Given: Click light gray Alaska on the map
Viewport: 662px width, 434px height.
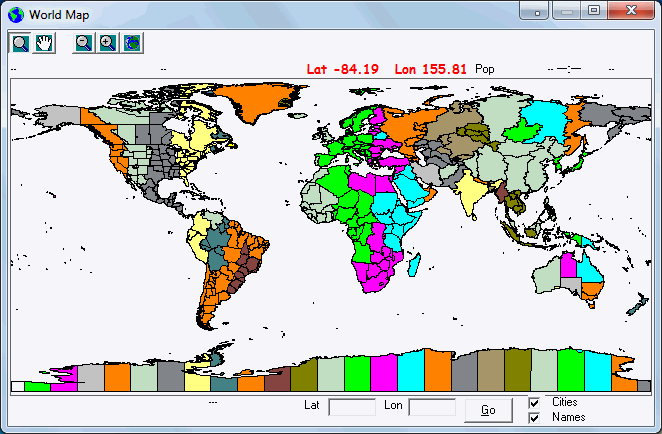Looking at the screenshot, I should point(59,116).
